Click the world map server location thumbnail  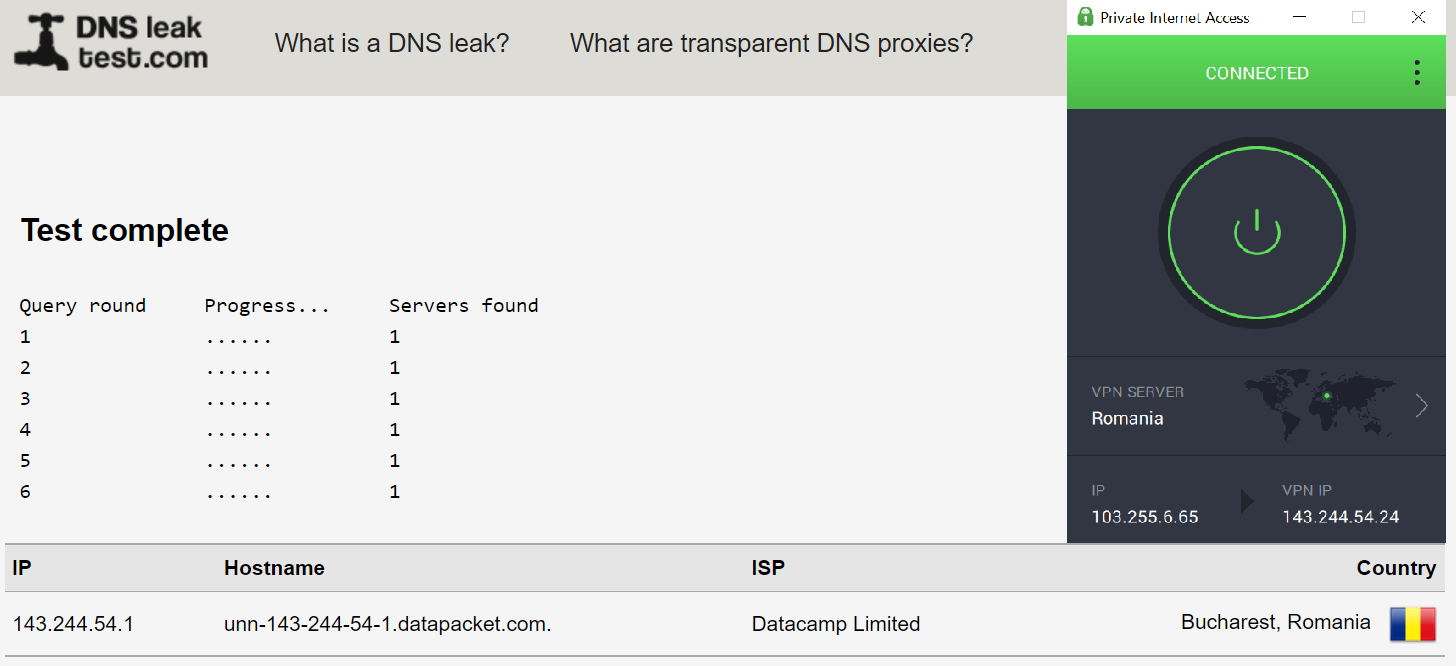1322,405
